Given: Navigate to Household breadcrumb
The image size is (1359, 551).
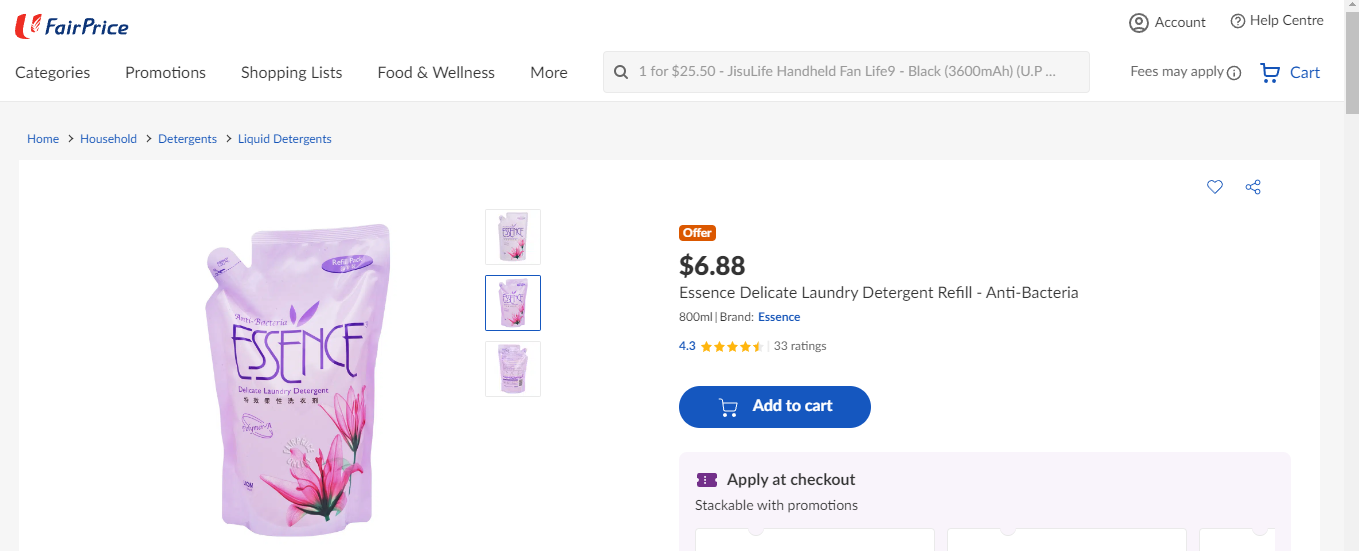Looking at the screenshot, I should click(108, 139).
